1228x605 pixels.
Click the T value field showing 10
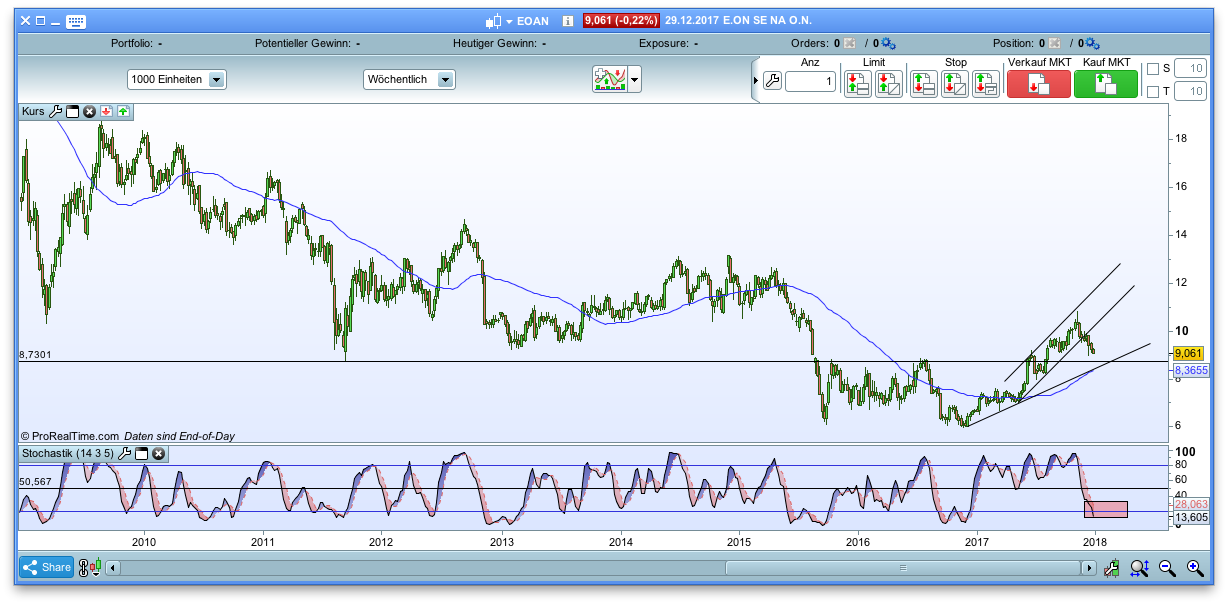[1190, 91]
